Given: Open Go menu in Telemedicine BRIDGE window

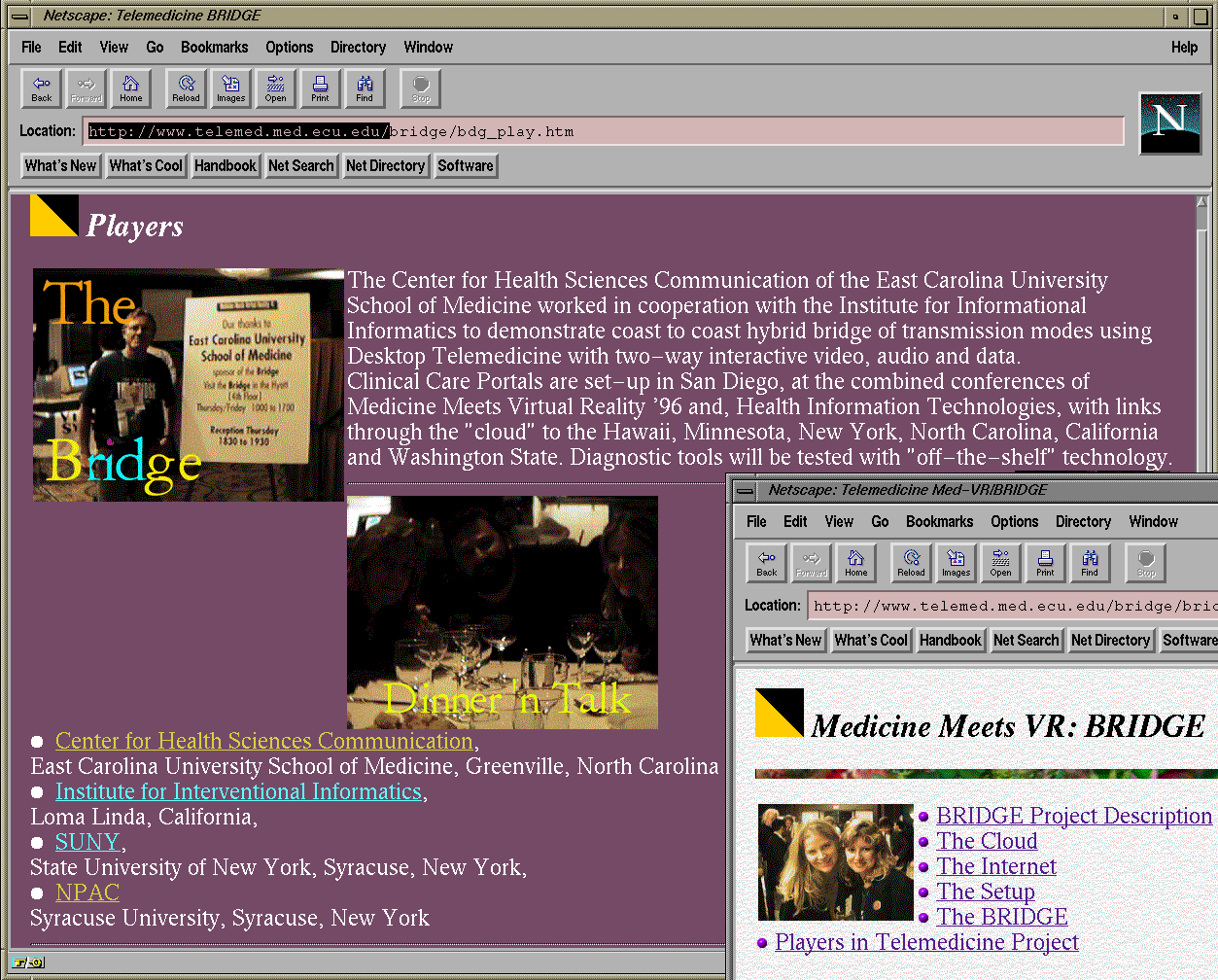Looking at the screenshot, I should point(155,47).
